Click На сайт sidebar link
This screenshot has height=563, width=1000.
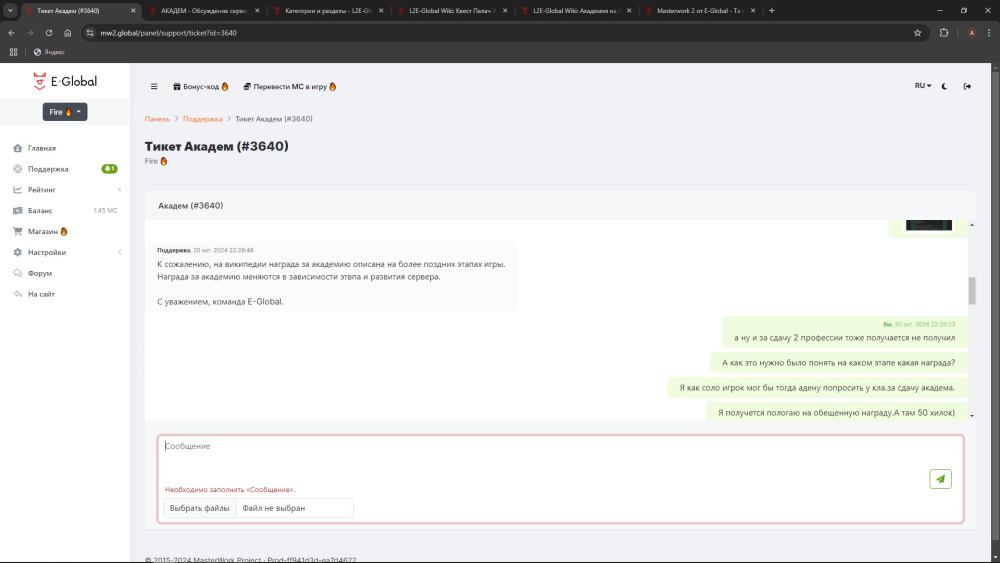41,294
